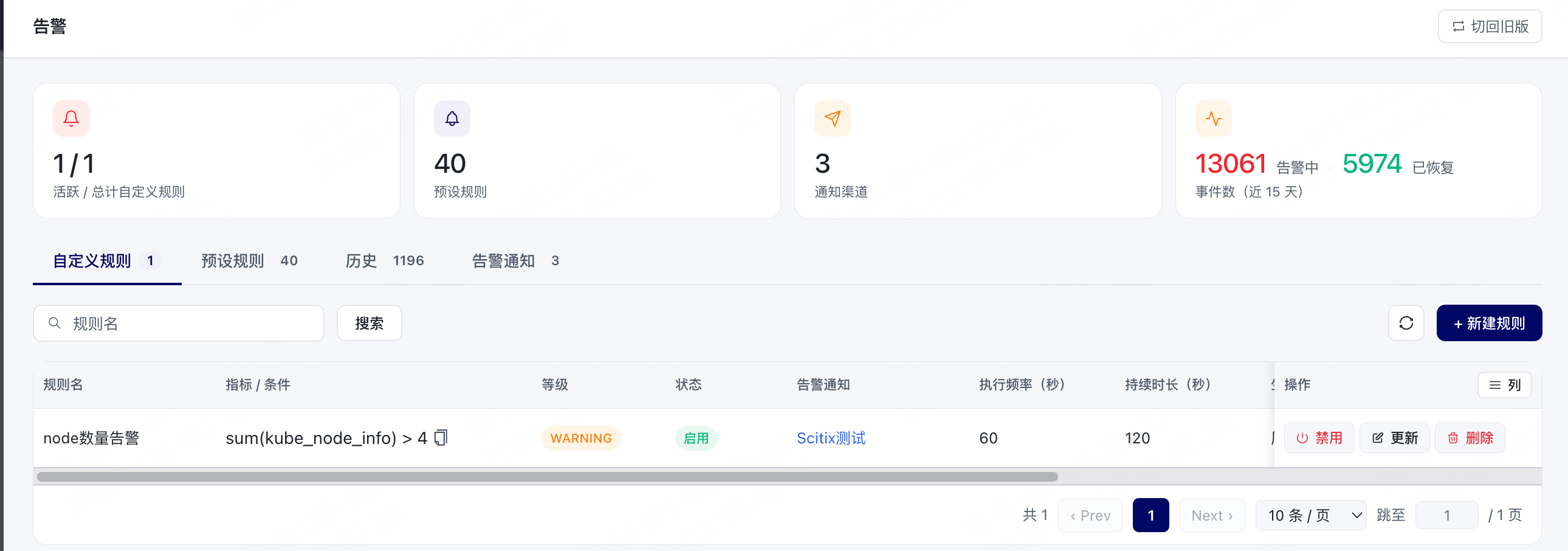The height and width of the screenshot is (551, 1568).
Task: Click the WARNING level badge
Action: 580,438
